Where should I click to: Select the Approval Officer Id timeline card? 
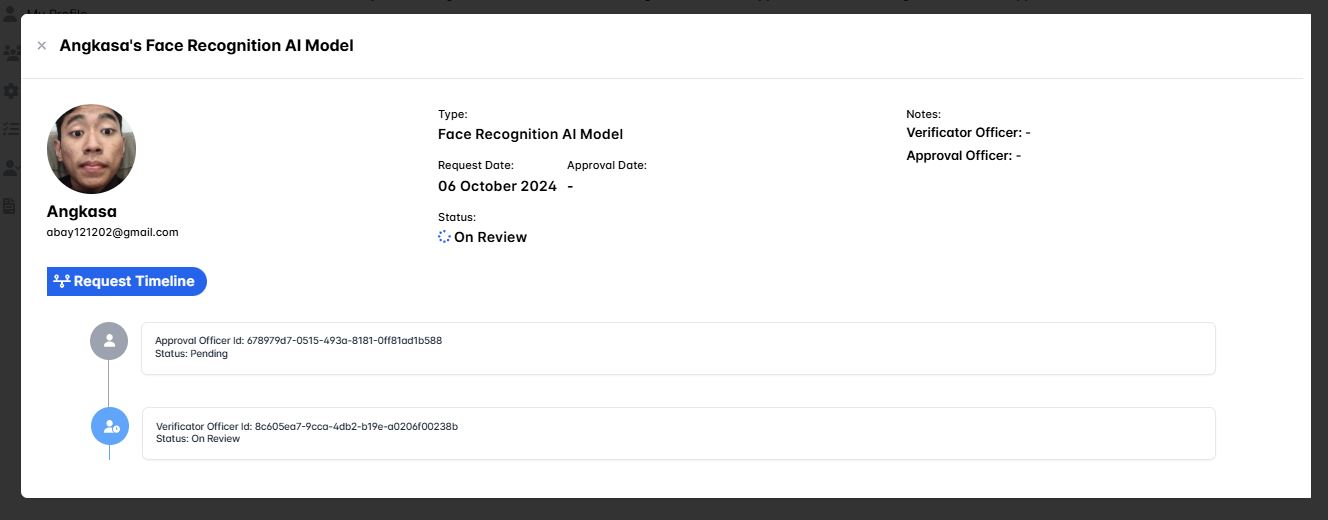(678, 348)
